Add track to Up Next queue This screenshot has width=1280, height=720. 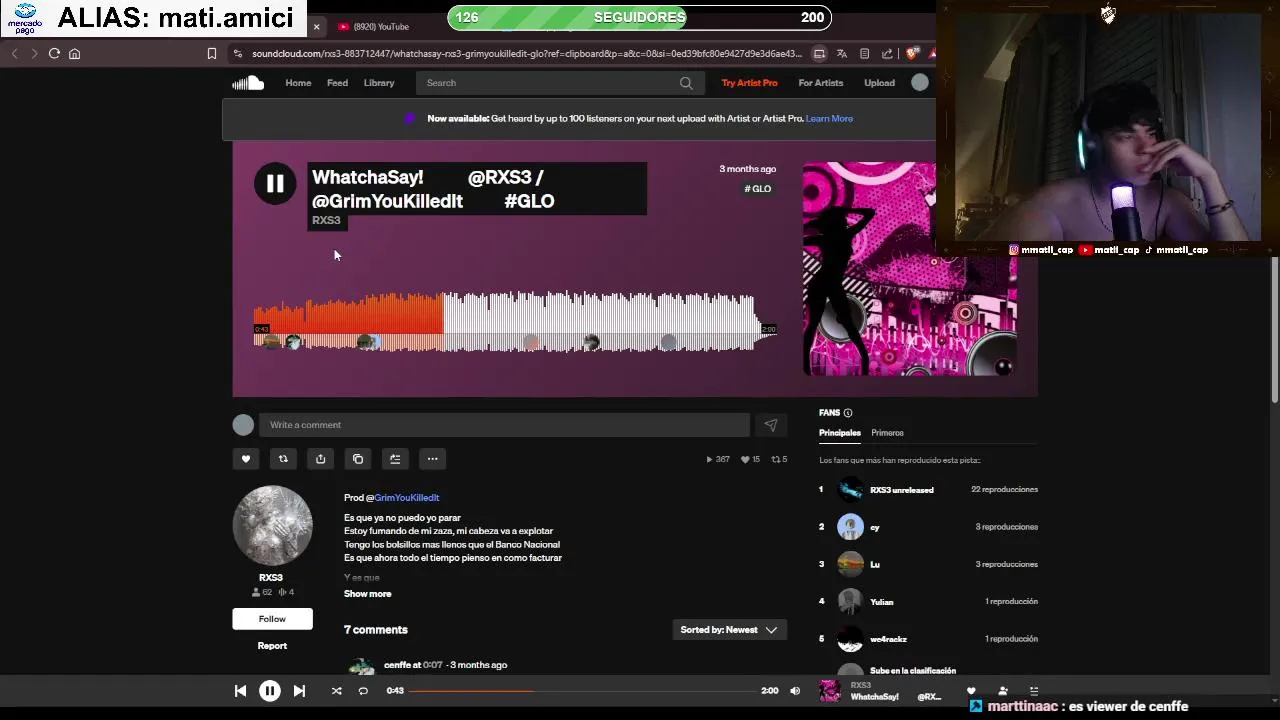395,459
